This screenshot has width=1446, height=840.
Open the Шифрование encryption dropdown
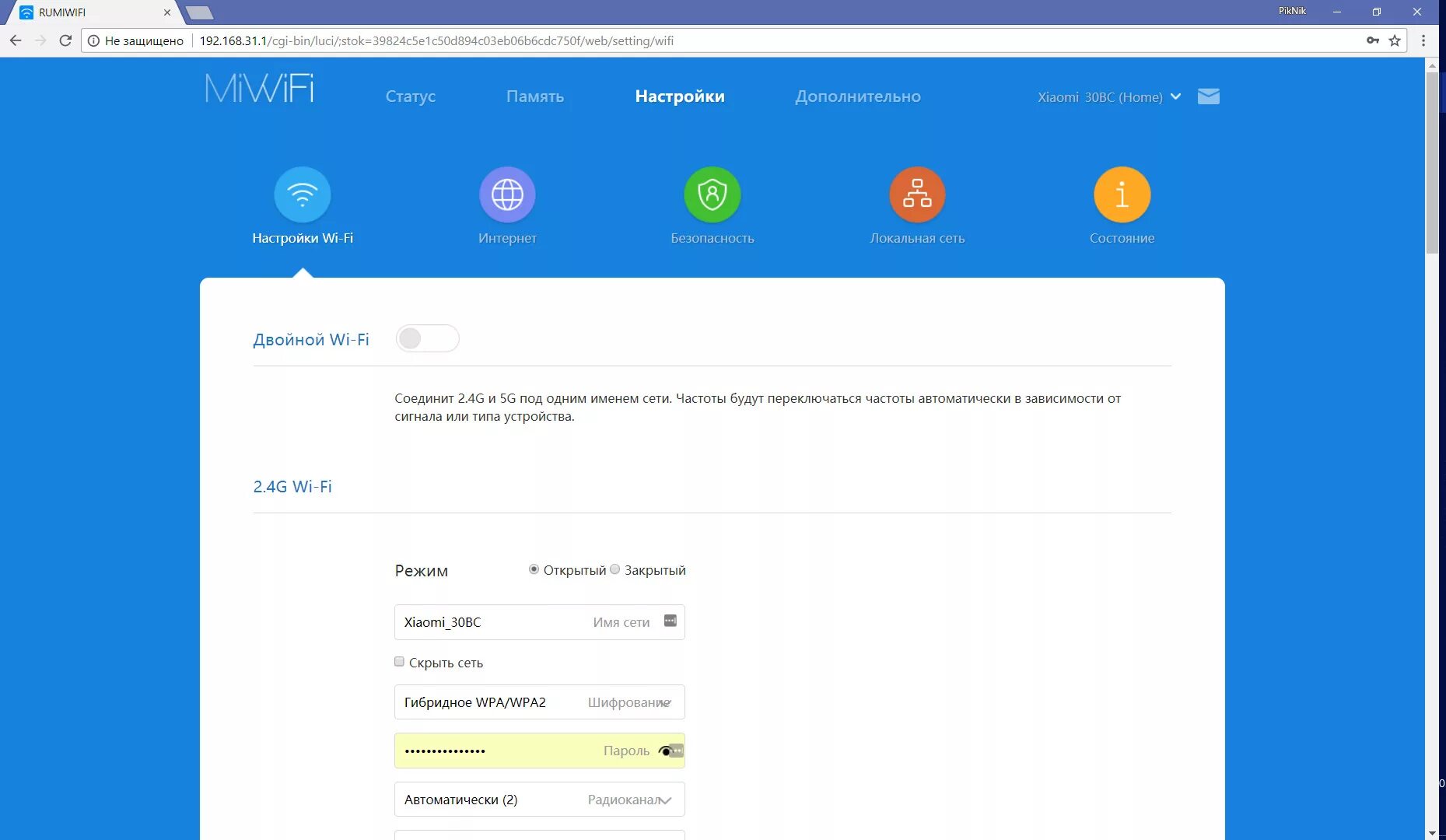(540, 702)
